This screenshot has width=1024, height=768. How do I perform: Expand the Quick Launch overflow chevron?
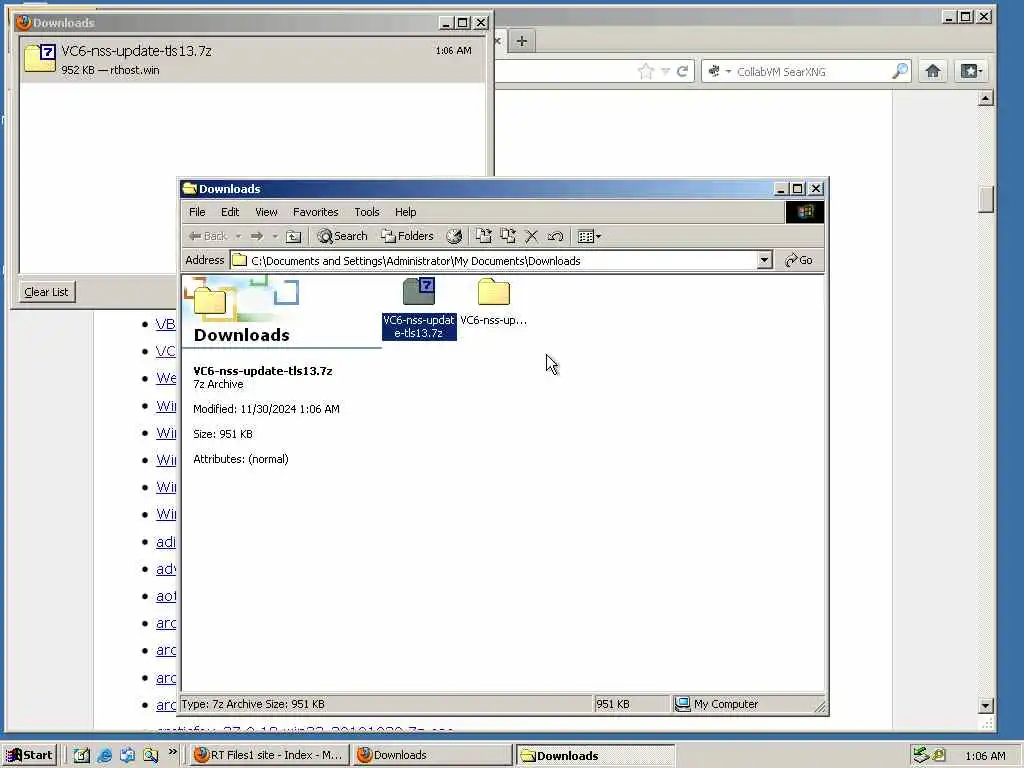click(172, 752)
